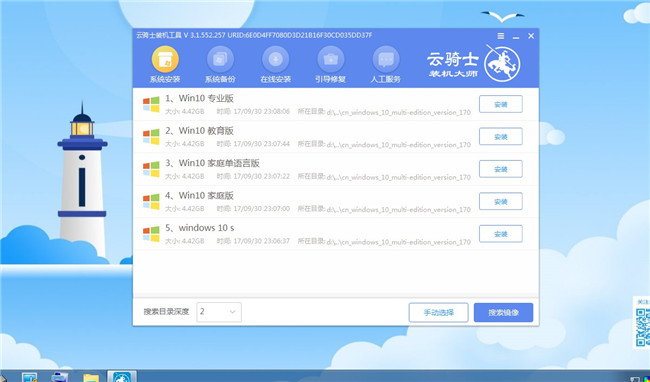Click the 手动选择 button
650x382 pixels.
click(x=439, y=312)
